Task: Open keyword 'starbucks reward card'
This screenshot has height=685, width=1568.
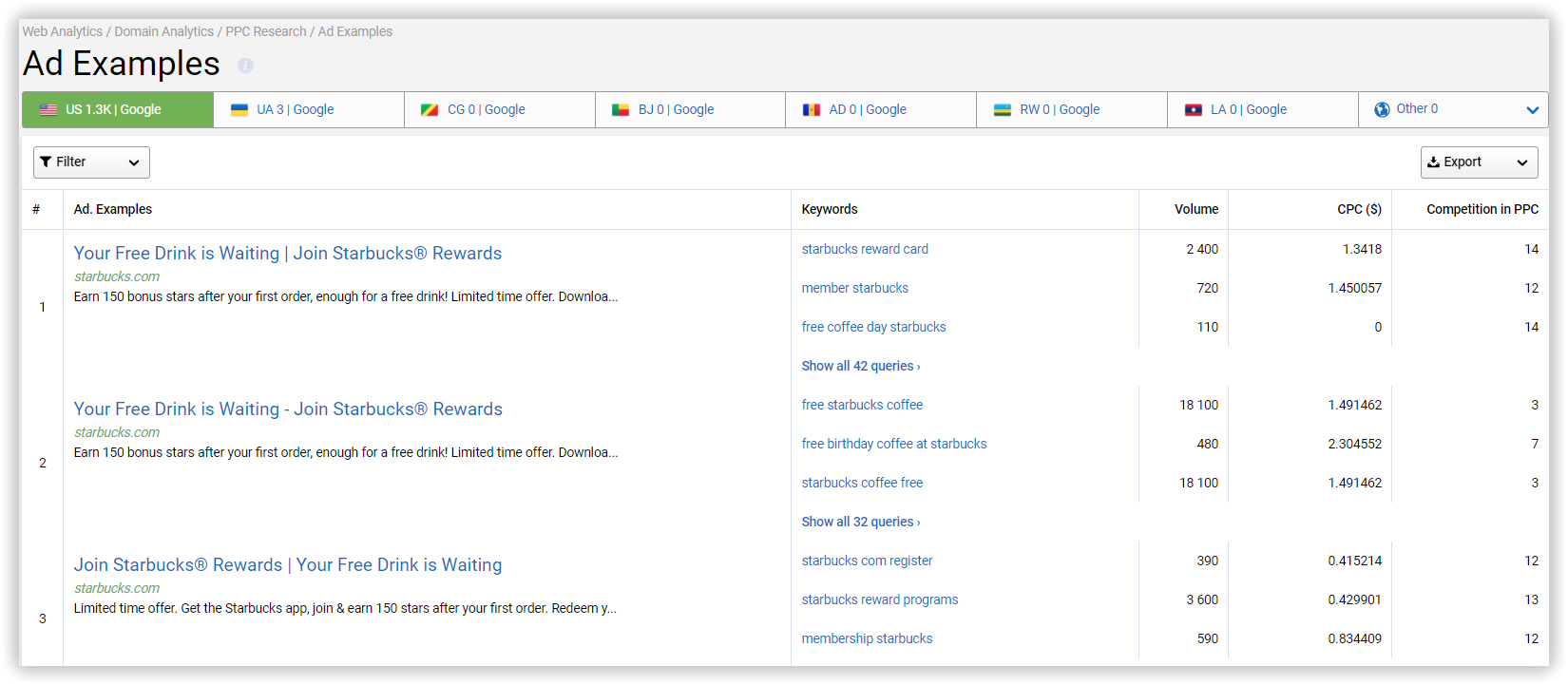Action: point(865,249)
